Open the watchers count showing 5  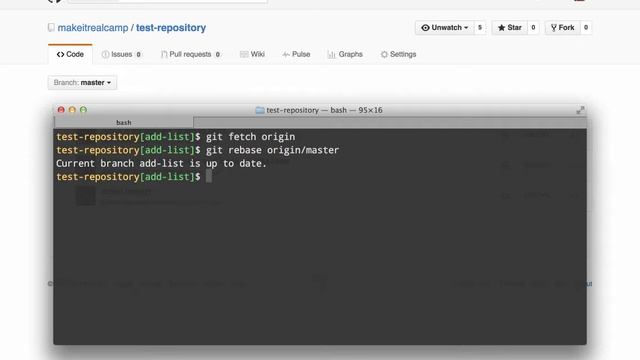(480, 28)
